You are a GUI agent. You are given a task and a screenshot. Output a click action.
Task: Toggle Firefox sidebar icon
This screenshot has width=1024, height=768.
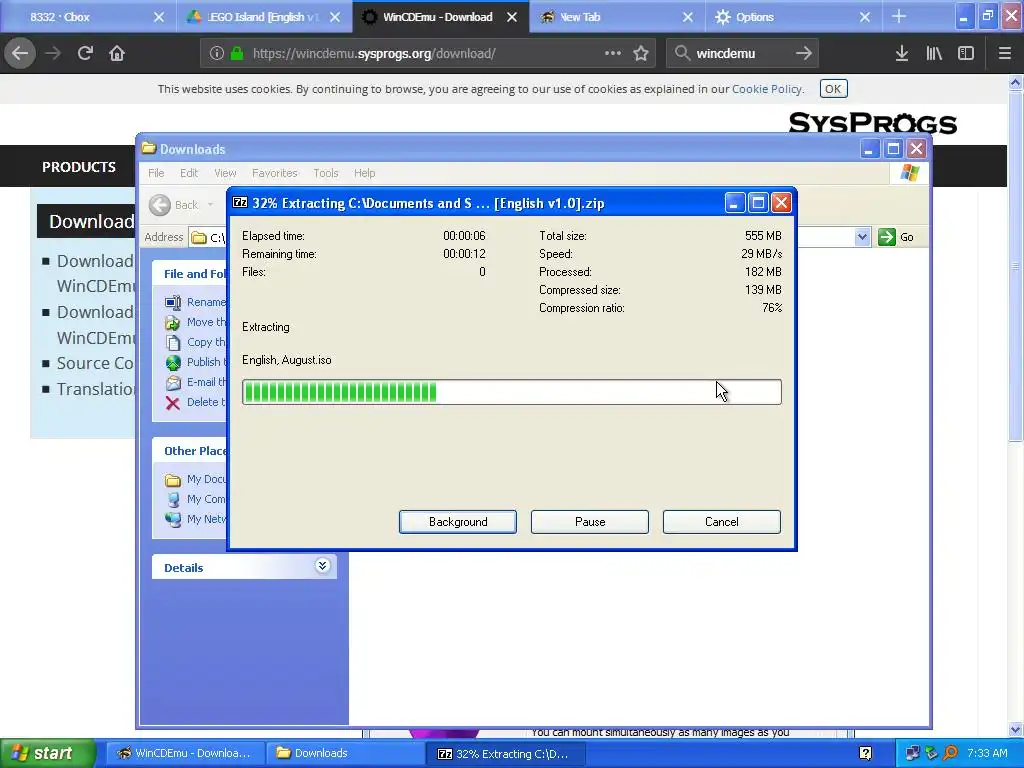pyautogui.click(x=966, y=54)
